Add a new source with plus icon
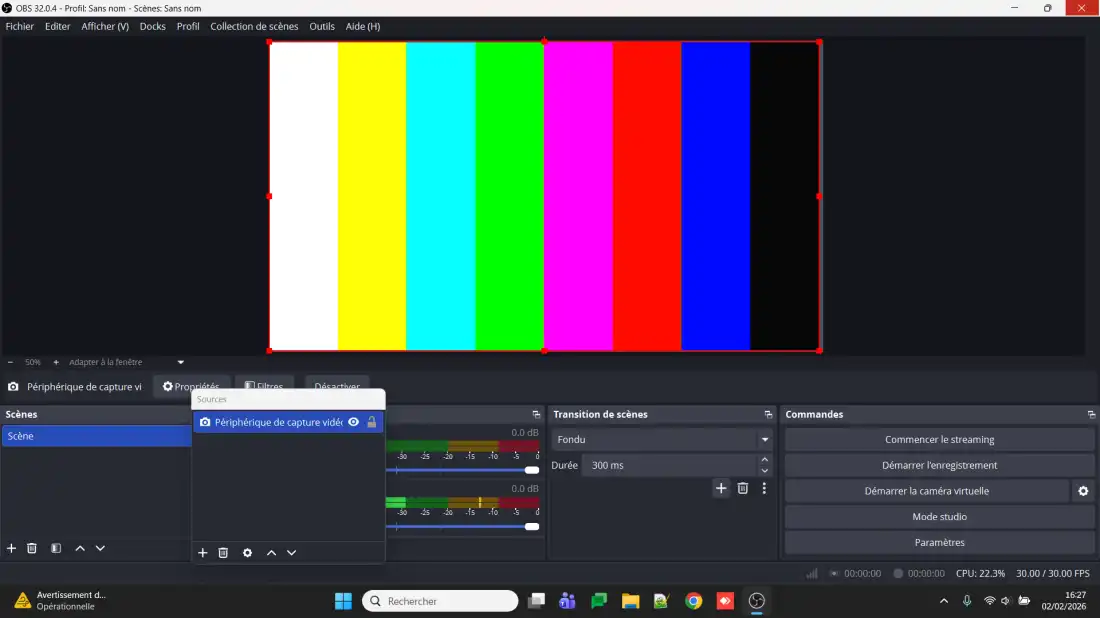This screenshot has height=618, width=1100. tap(203, 553)
